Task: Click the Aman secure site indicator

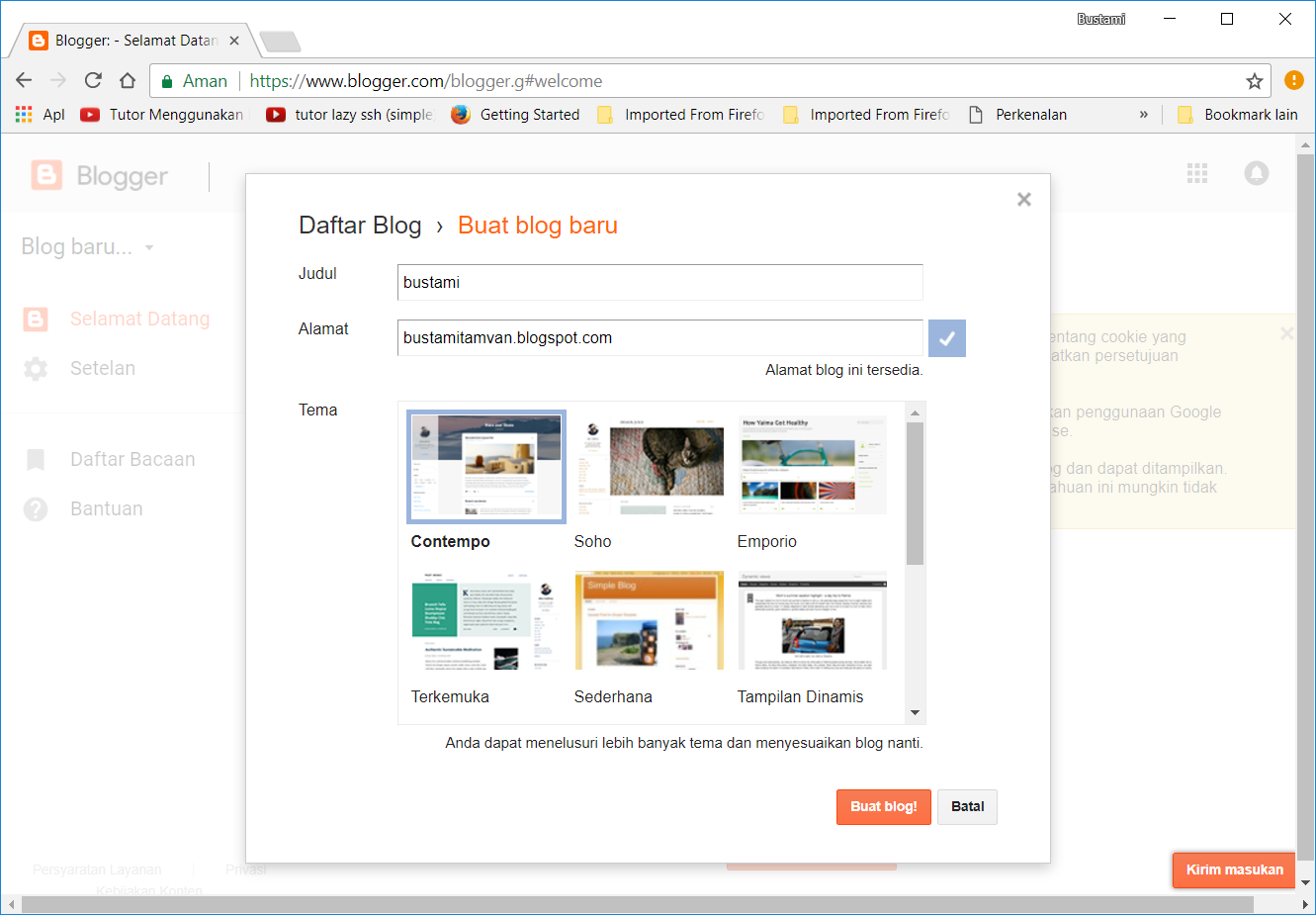Action: click(x=195, y=81)
